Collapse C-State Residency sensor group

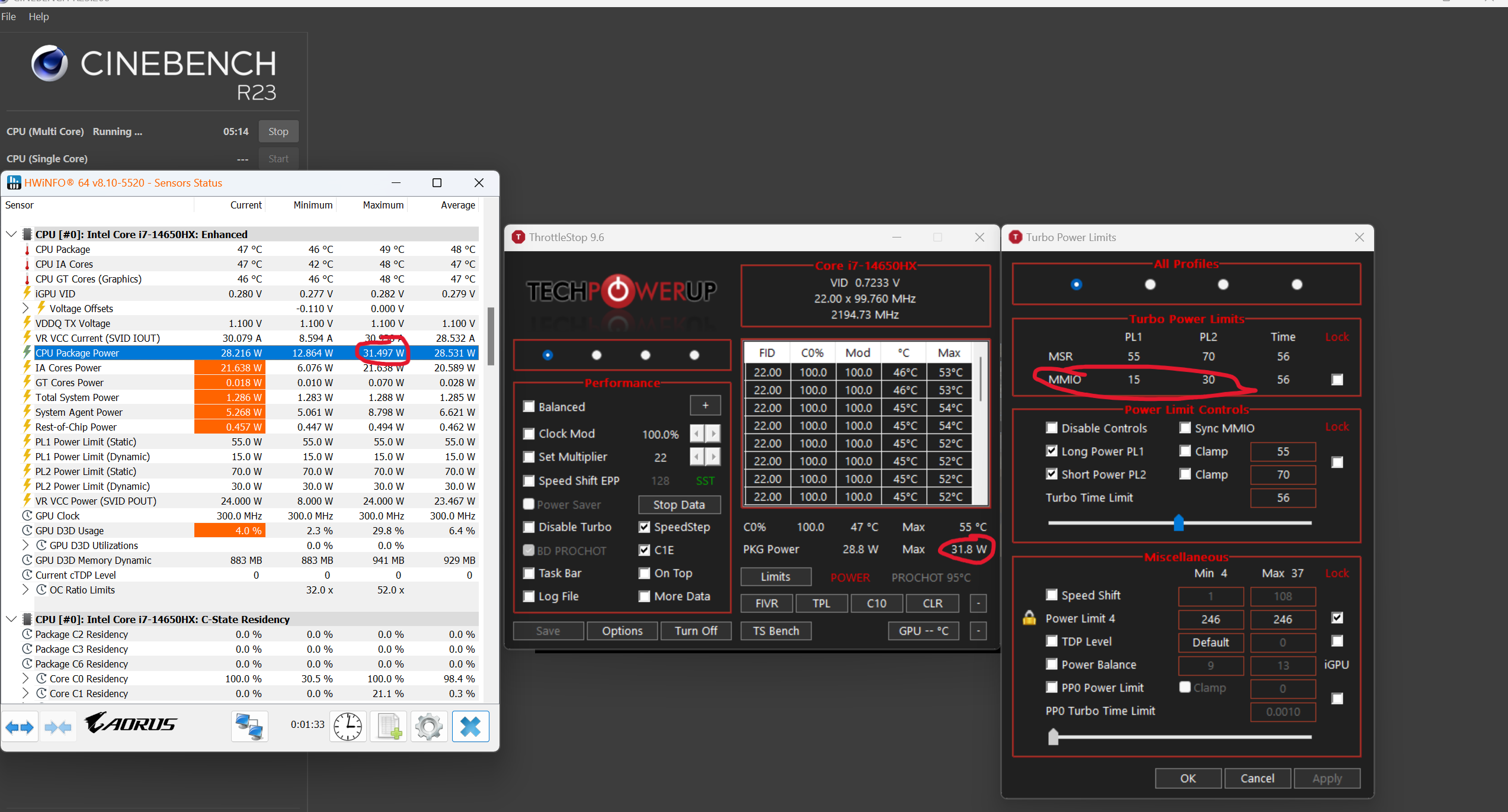[11, 619]
